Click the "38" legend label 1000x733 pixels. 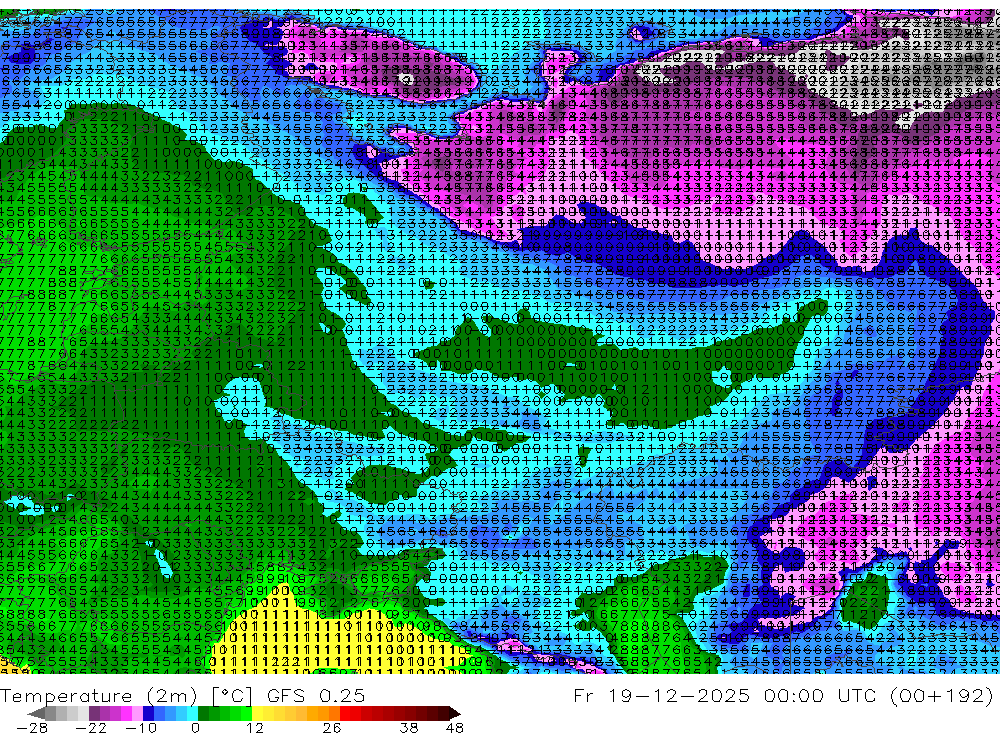408,727
